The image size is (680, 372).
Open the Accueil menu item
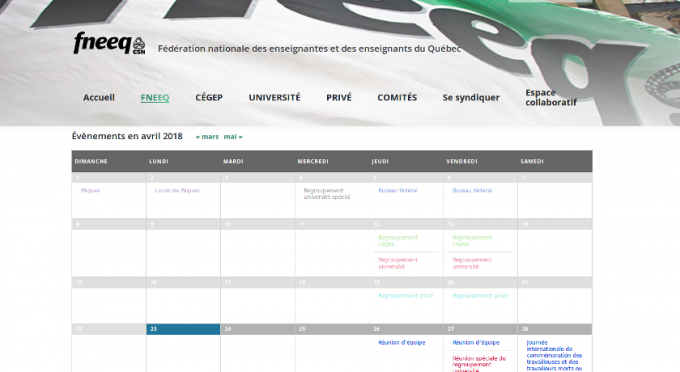(99, 98)
